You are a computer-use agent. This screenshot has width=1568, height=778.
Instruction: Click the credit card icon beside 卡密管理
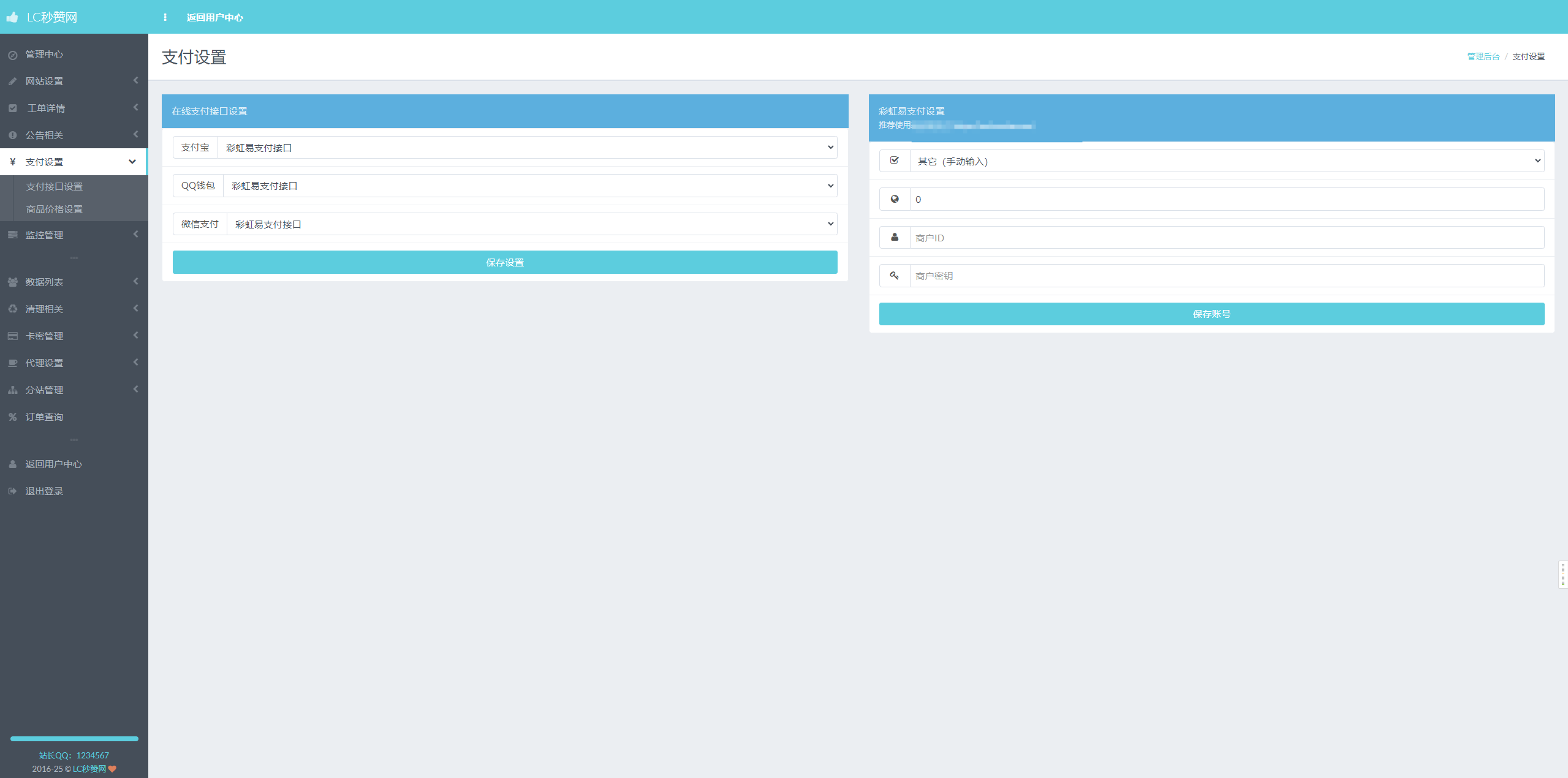click(x=13, y=336)
